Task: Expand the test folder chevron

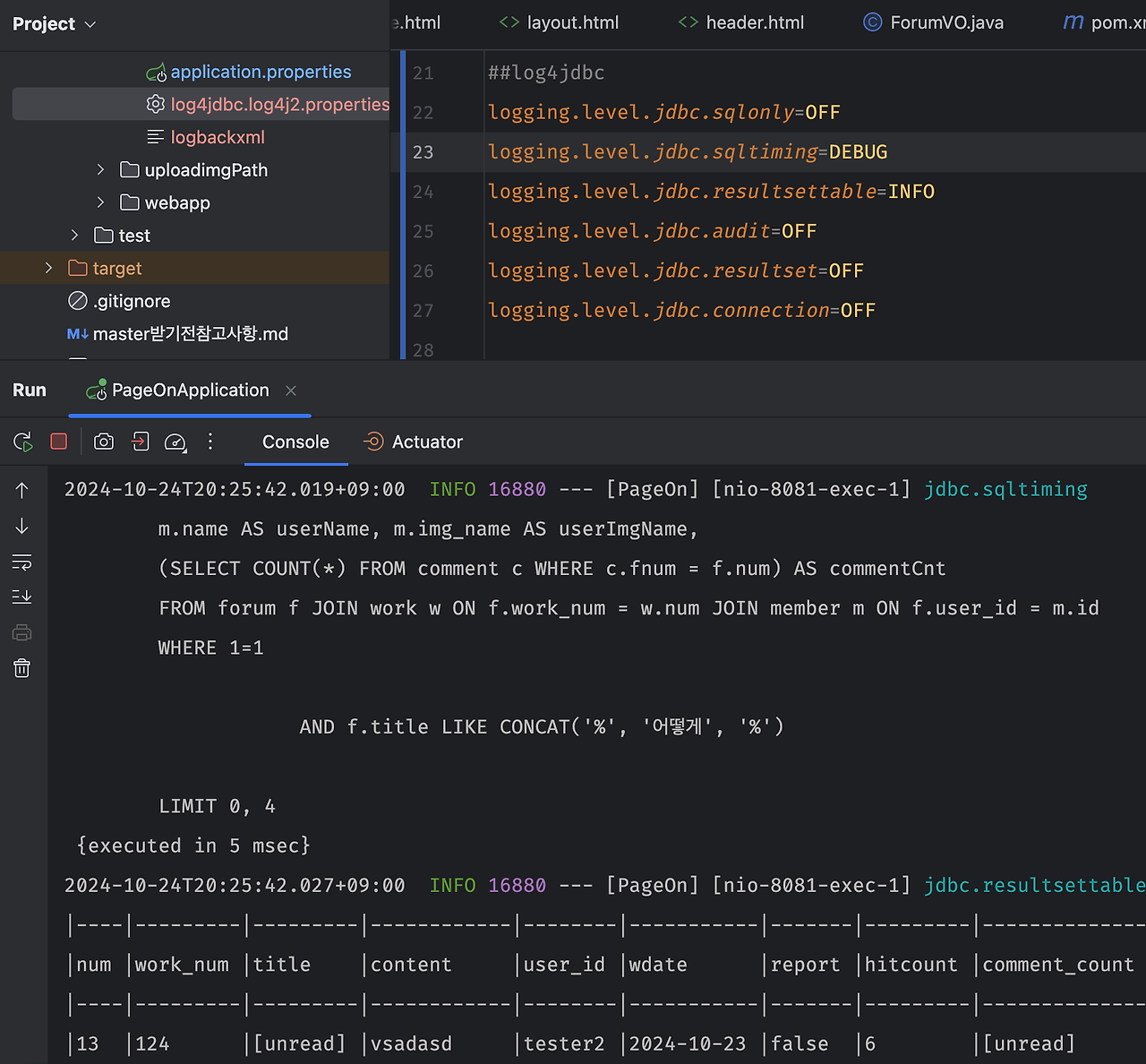Action: (74, 235)
